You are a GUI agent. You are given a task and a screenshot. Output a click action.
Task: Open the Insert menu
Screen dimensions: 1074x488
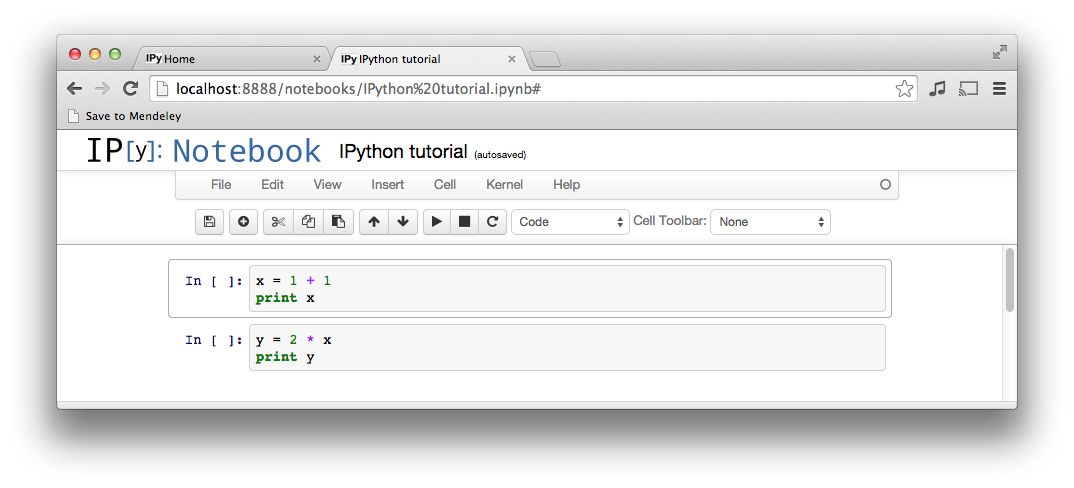388,185
